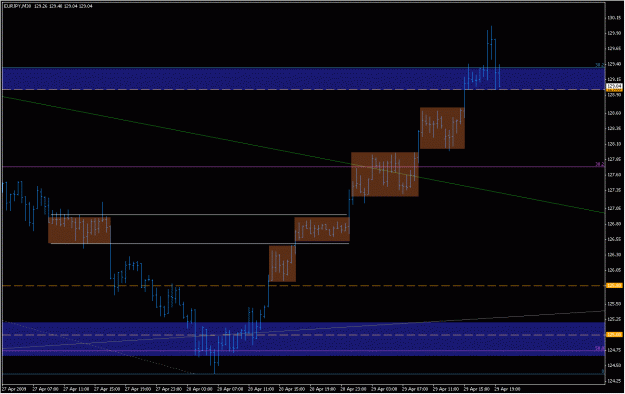Click the 129.65 price axis label
The image size is (625, 394).
614,49
